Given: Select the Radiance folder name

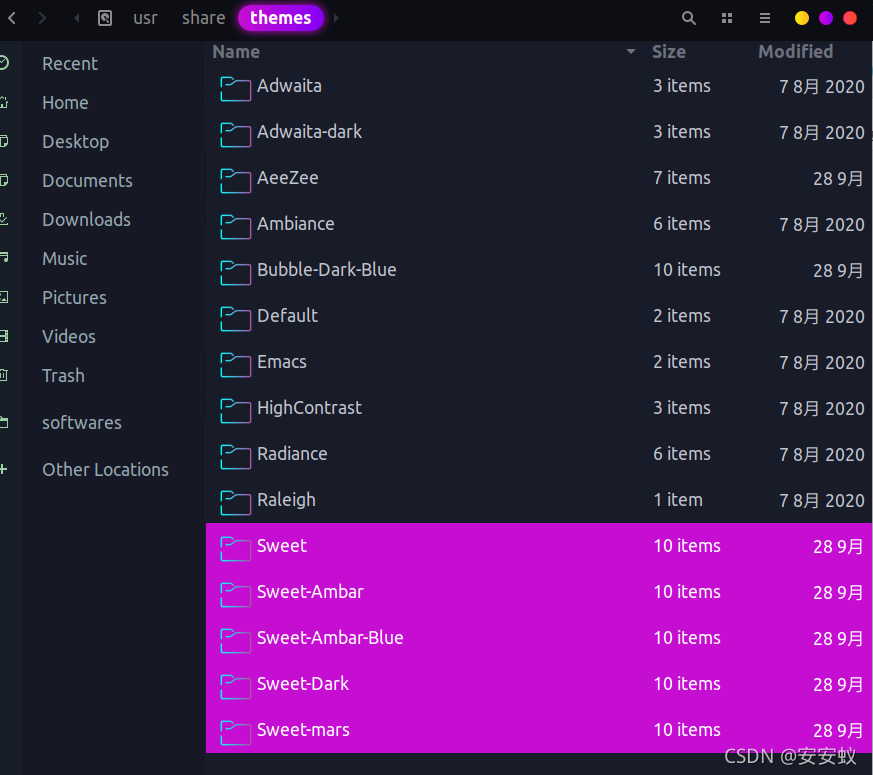Looking at the screenshot, I should (x=292, y=454).
